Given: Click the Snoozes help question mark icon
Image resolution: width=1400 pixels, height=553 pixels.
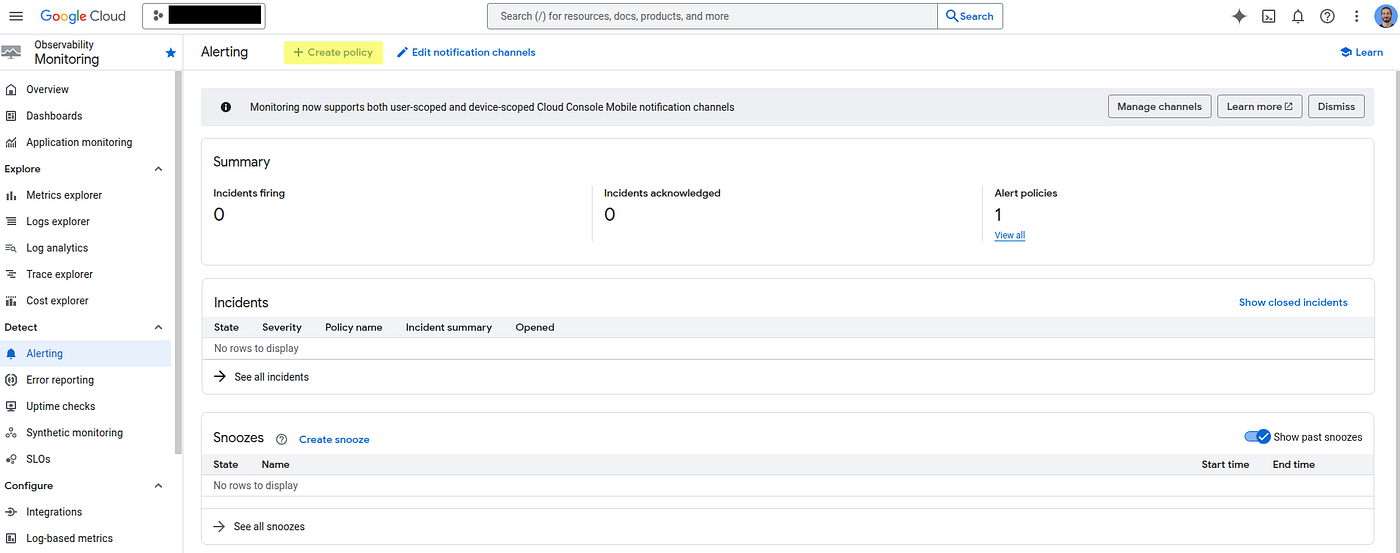Looking at the screenshot, I should (x=281, y=439).
